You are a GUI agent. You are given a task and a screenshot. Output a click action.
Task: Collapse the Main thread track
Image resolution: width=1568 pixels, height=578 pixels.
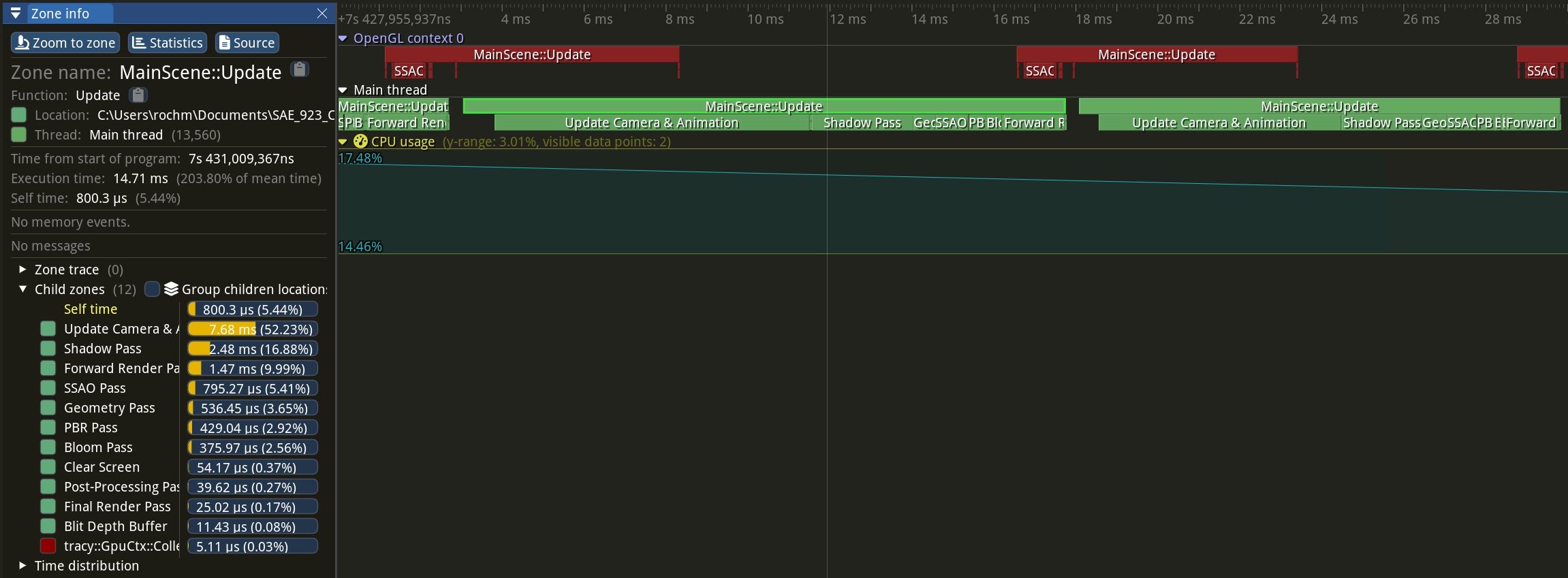343,90
